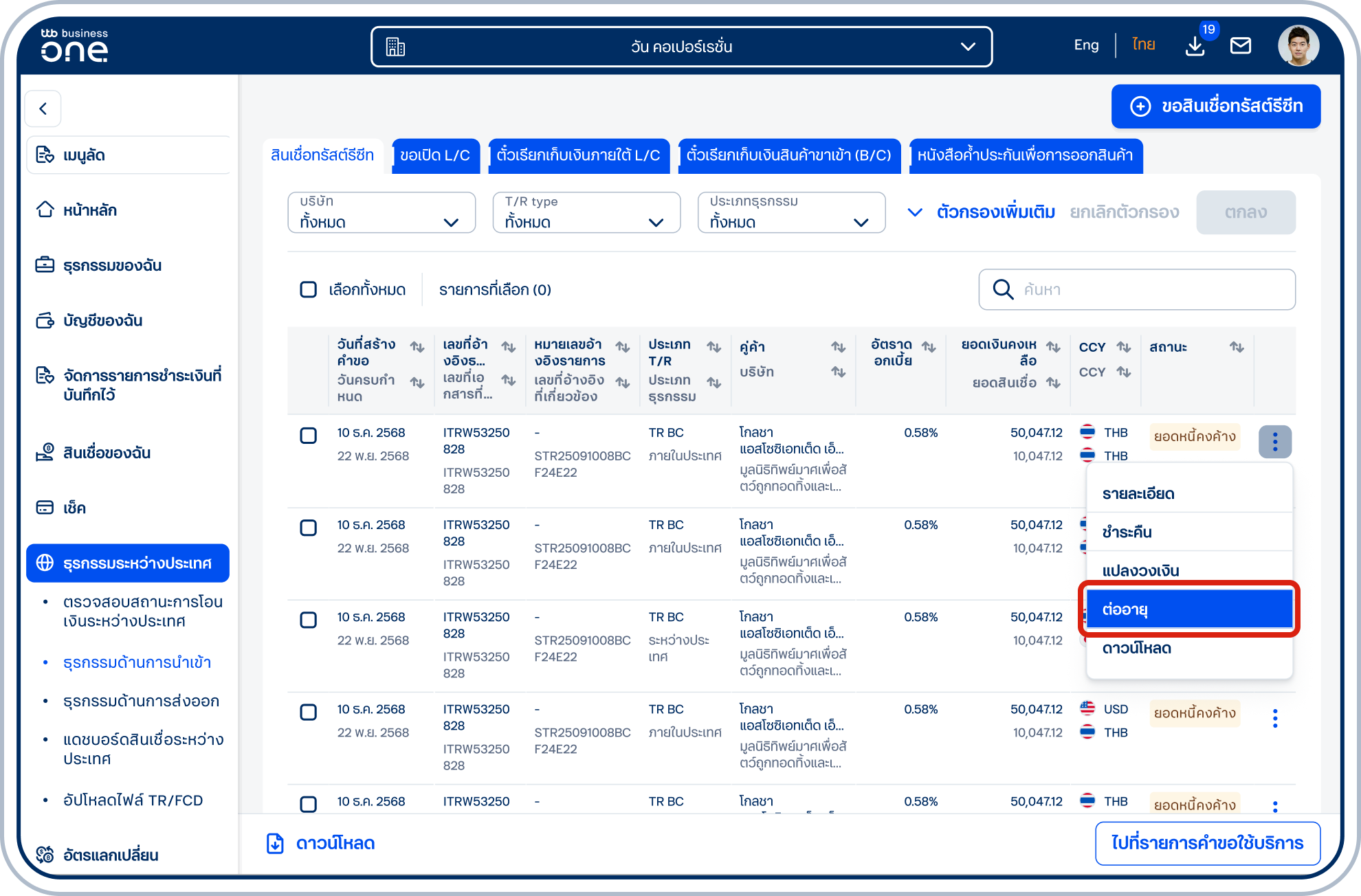Click the user profile avatar
1361x896 pixels.
(1298, 46)
